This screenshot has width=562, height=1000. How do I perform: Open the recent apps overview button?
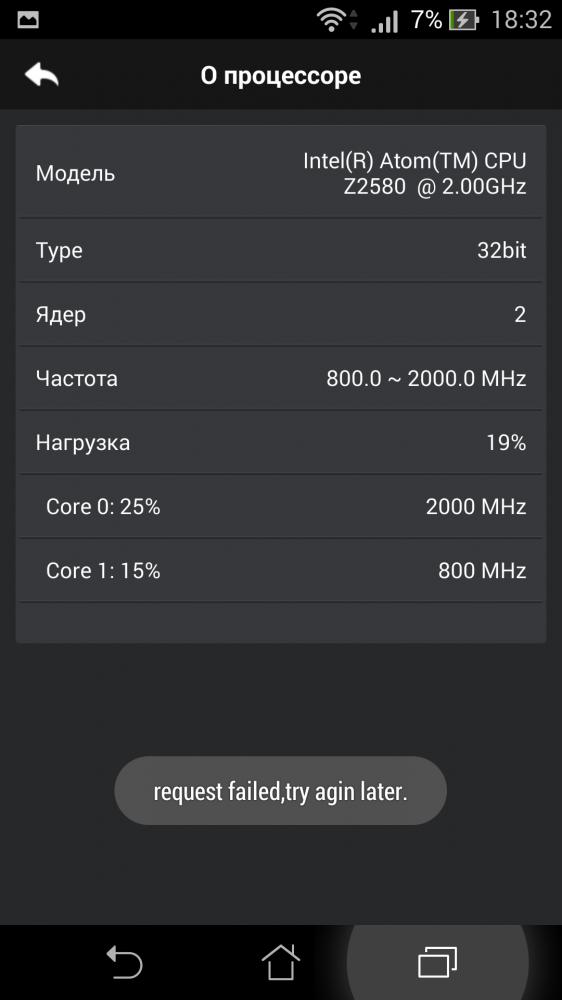(438, 962)
